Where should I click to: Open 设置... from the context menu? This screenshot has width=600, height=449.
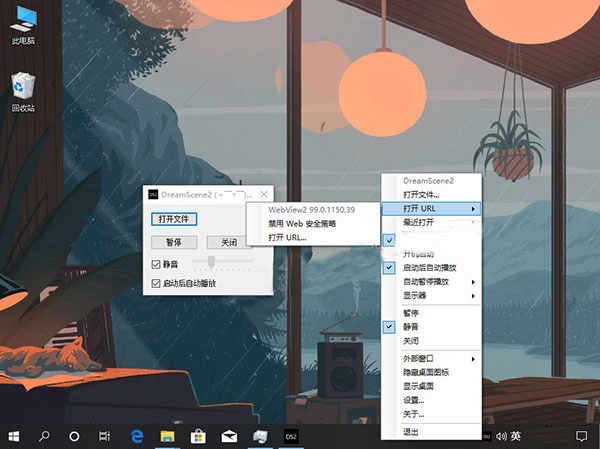(x=431, y=400)
